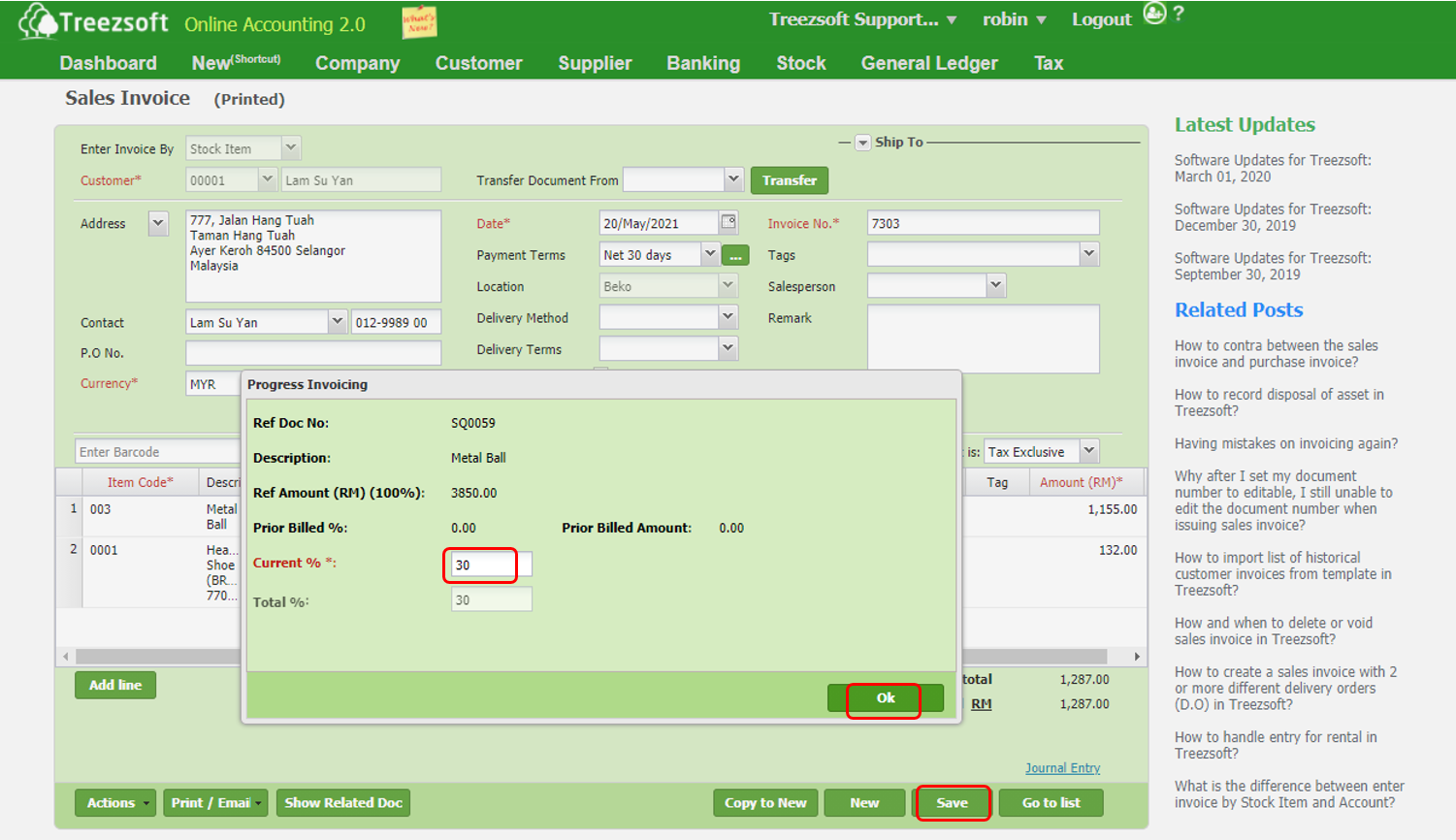Image resolution: width=1456 pixels, height=840 pixels.
Task: Open the Delivery Terms dropdown
Action: pos(728,348)
